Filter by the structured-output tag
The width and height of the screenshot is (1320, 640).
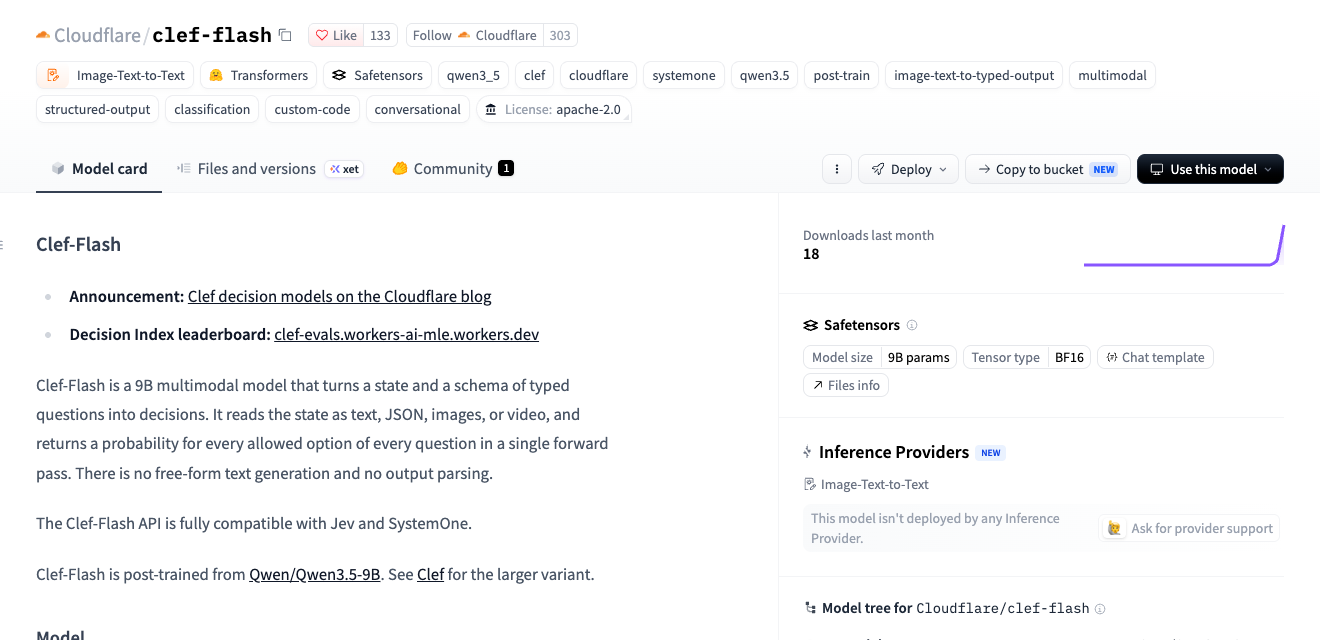coord(98,109)
